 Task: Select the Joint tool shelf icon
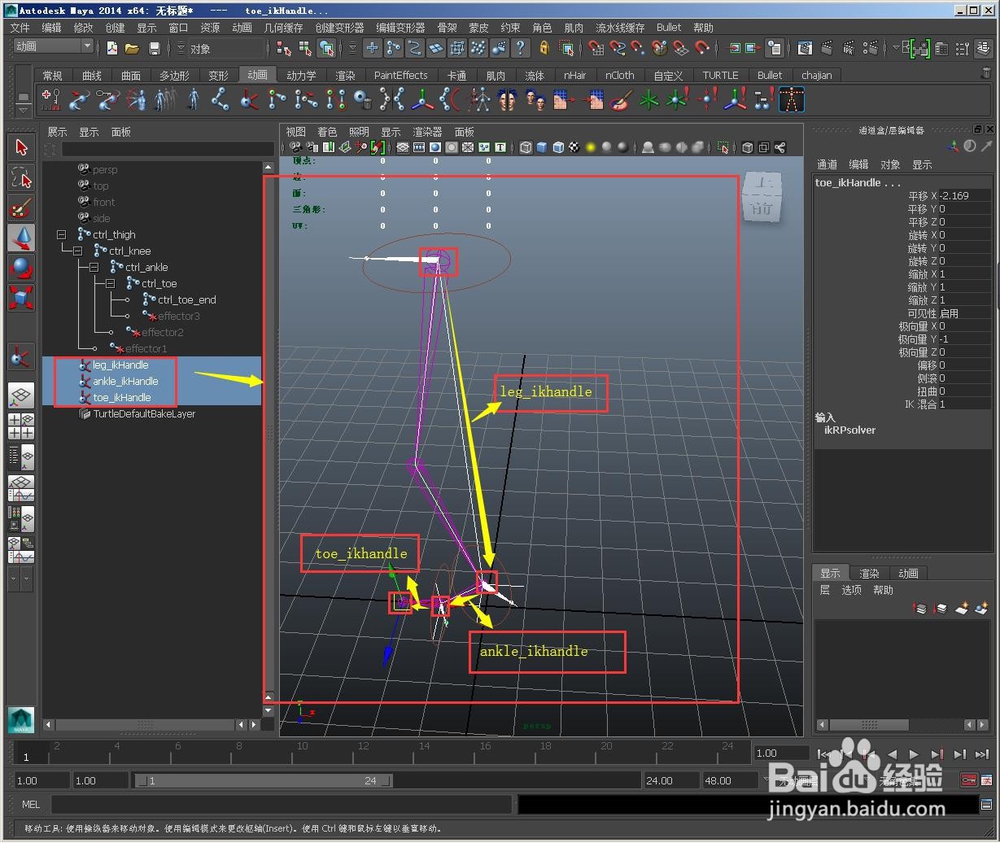pos(220,100)
